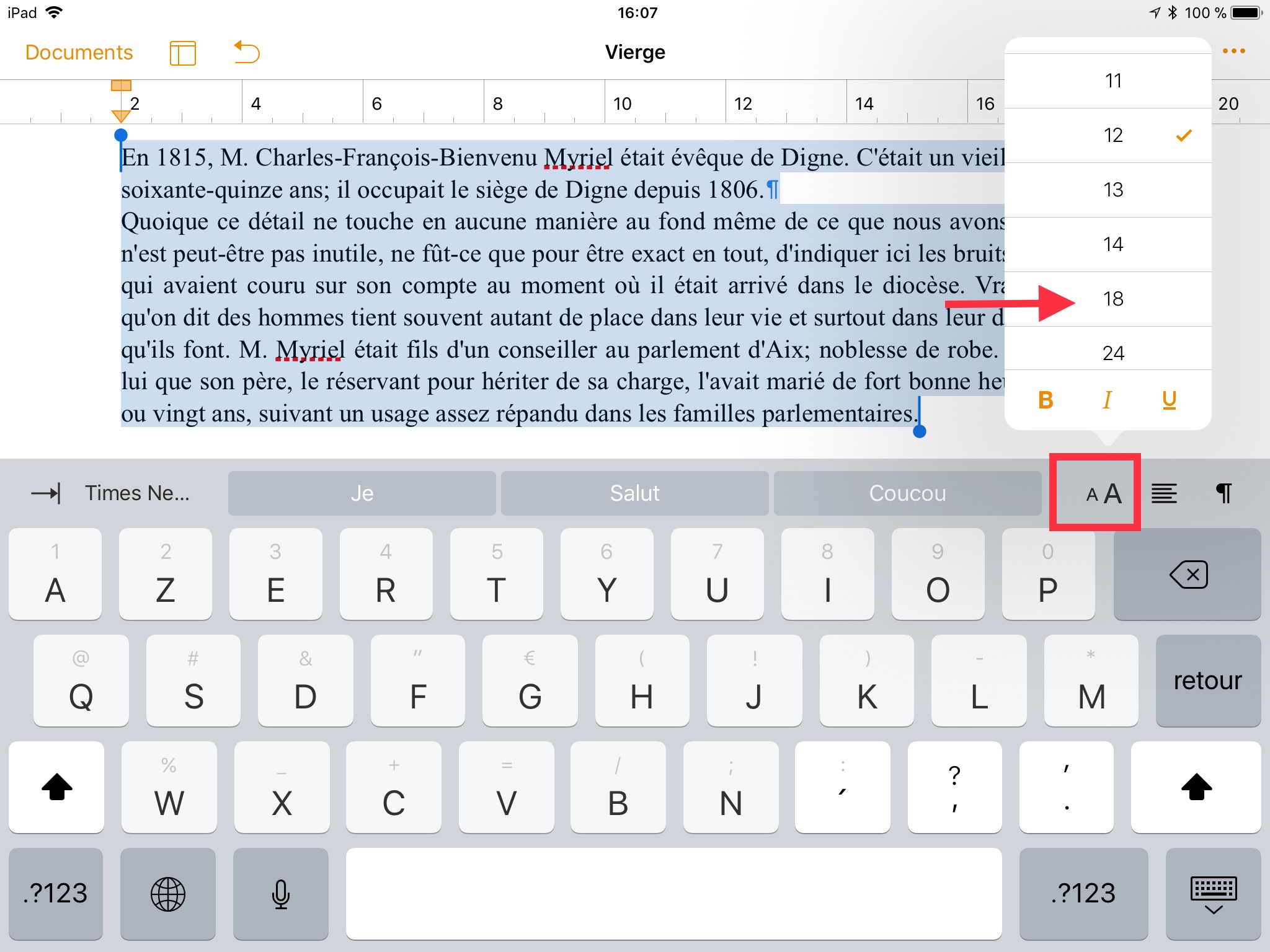Tap the orange ruler indent marker
Screen dimensions: 1270x952
(121, 115)
